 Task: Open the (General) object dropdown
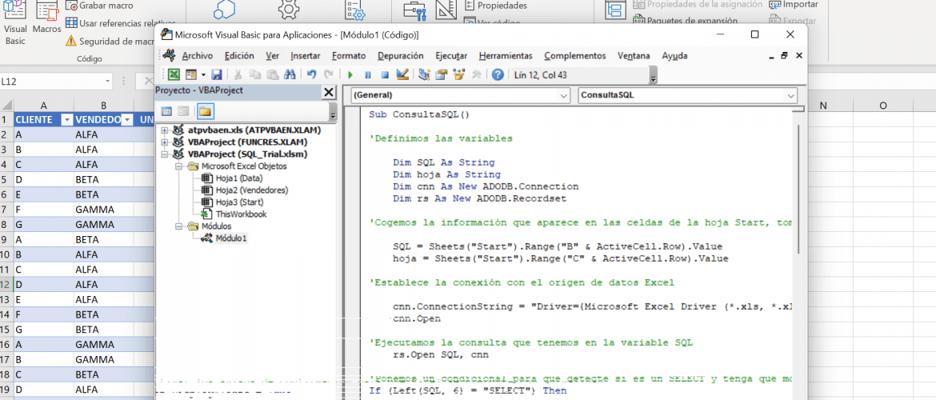pos(562,96)
